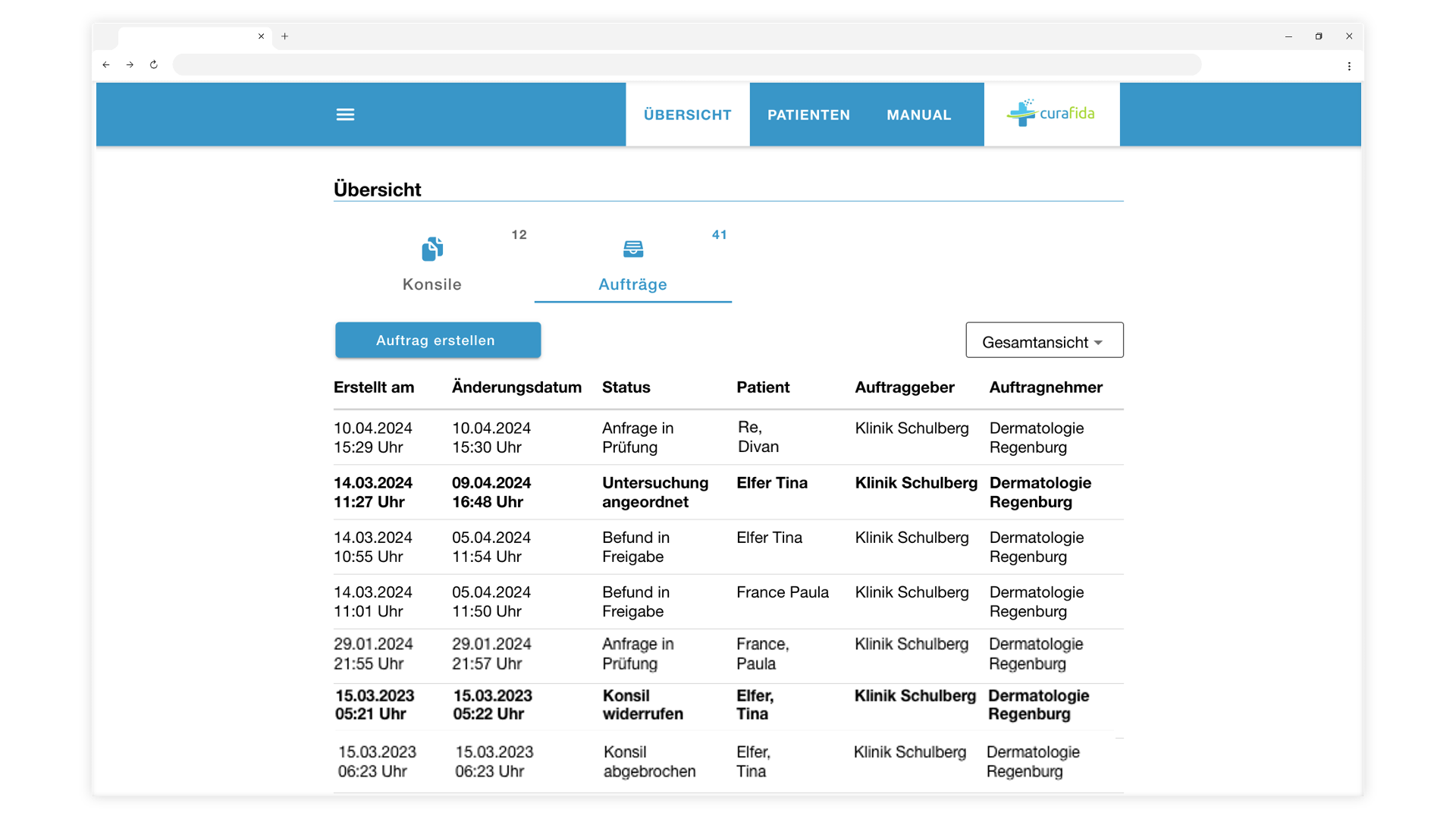Click created date 10.04.2024 15:29 Uhr
The width and height of the screenshot is (1456, 819).
tap(373, 438)
